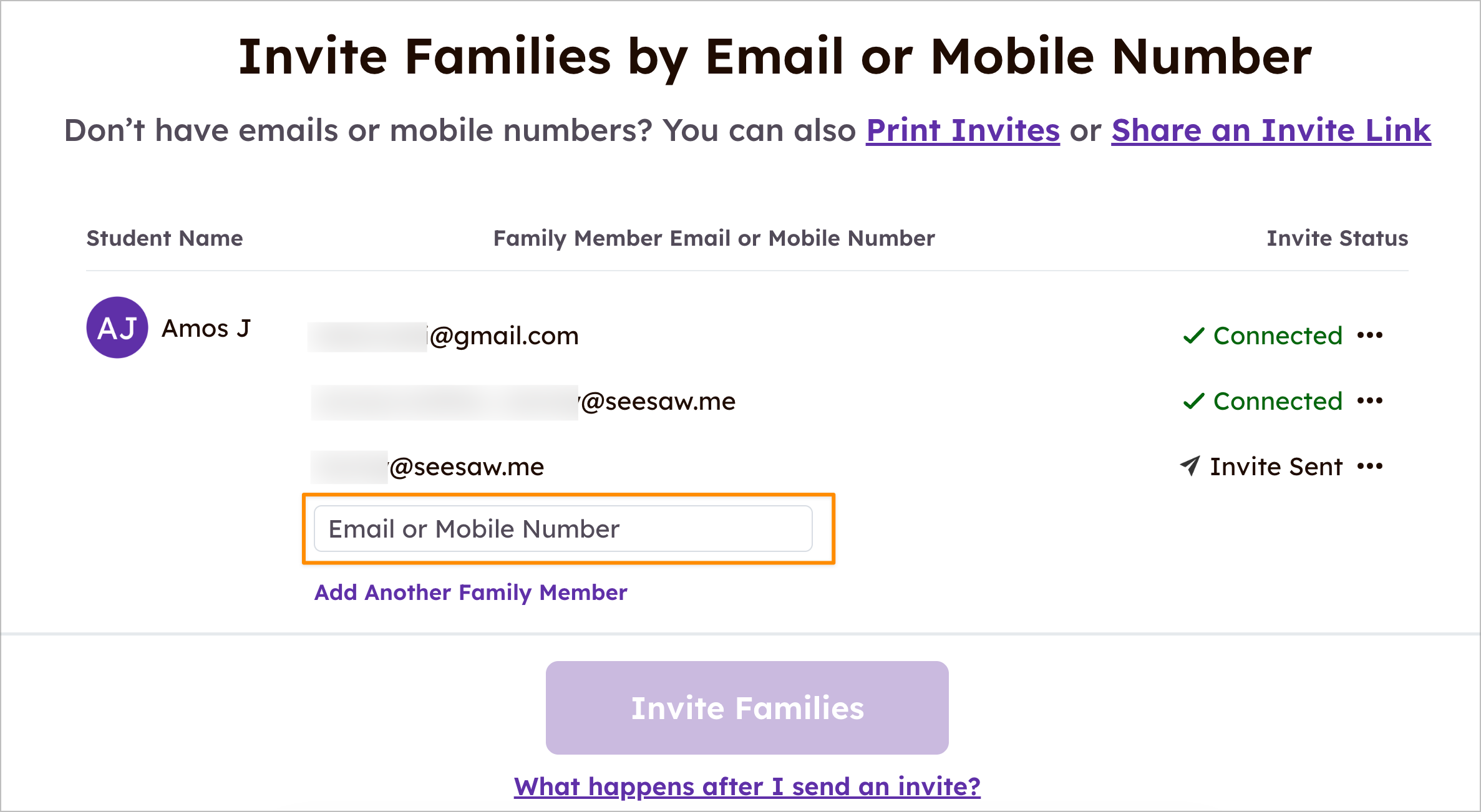
Task: Click the first Connected status text
Action: coord(1278,336)
